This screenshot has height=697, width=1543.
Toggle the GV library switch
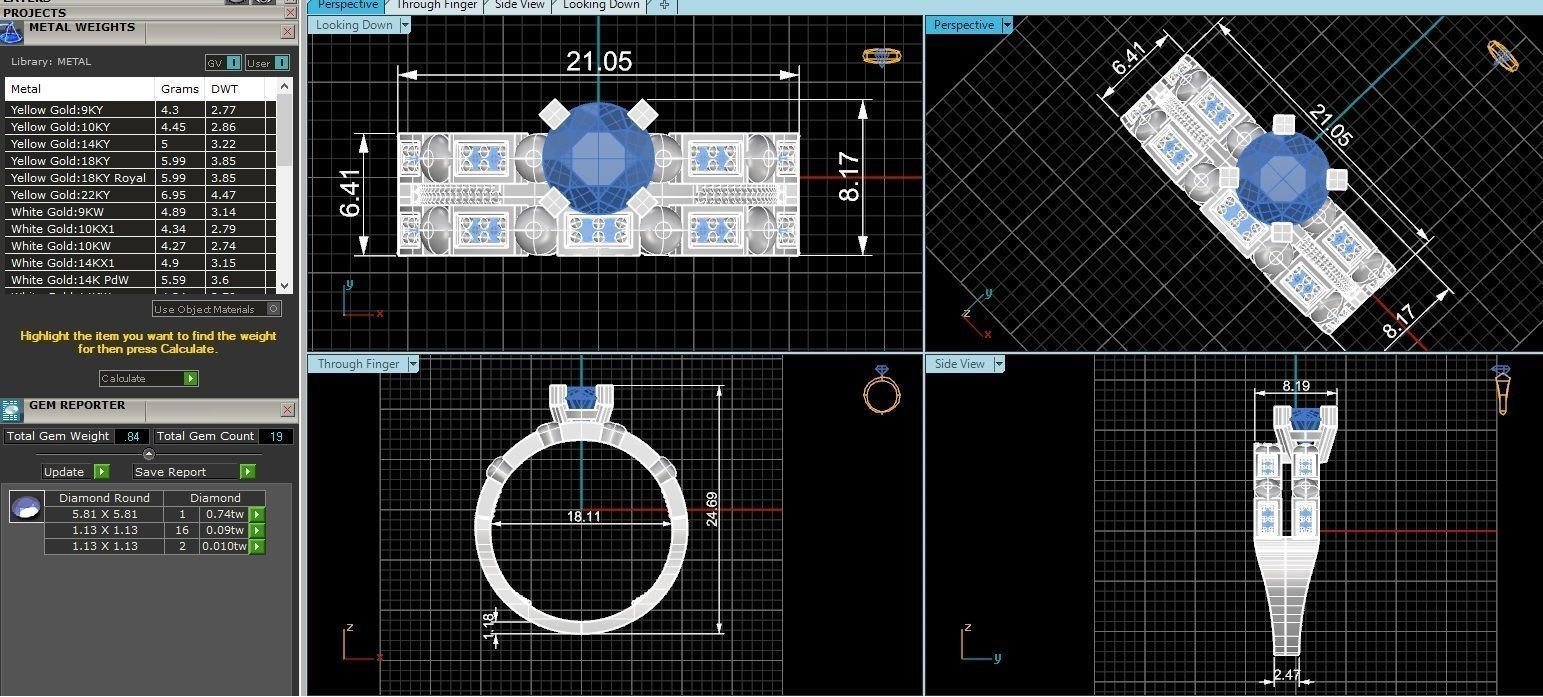(x=223, y=62)
